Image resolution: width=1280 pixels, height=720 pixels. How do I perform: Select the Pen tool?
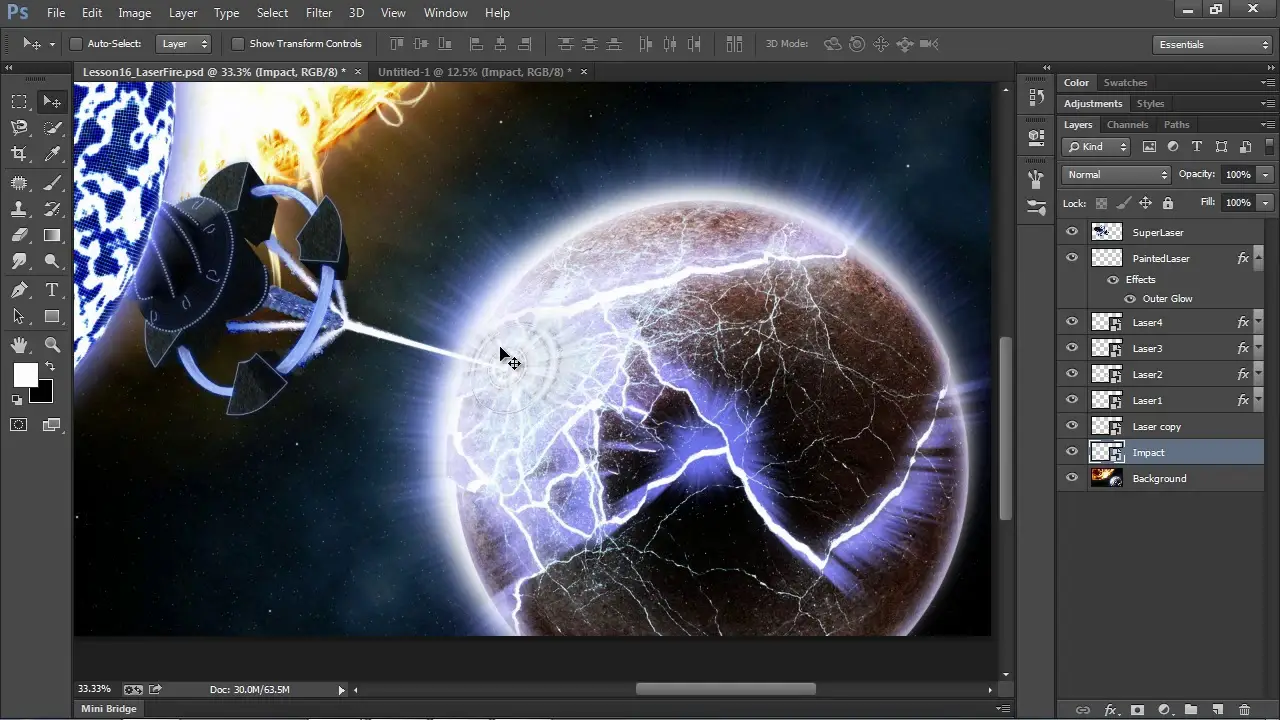[19, 290]
